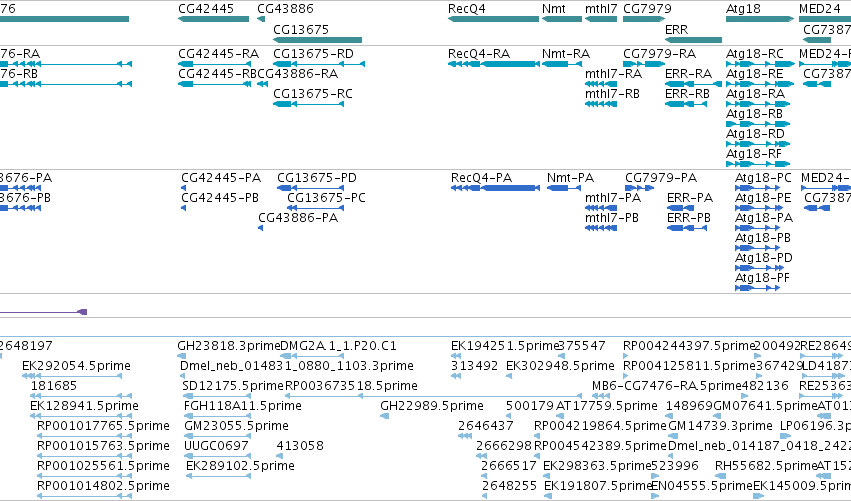Viewport: 851px width, 501px height.
Task: Select the ERR-RA transcript label
Action: click(x=688, y=74)
